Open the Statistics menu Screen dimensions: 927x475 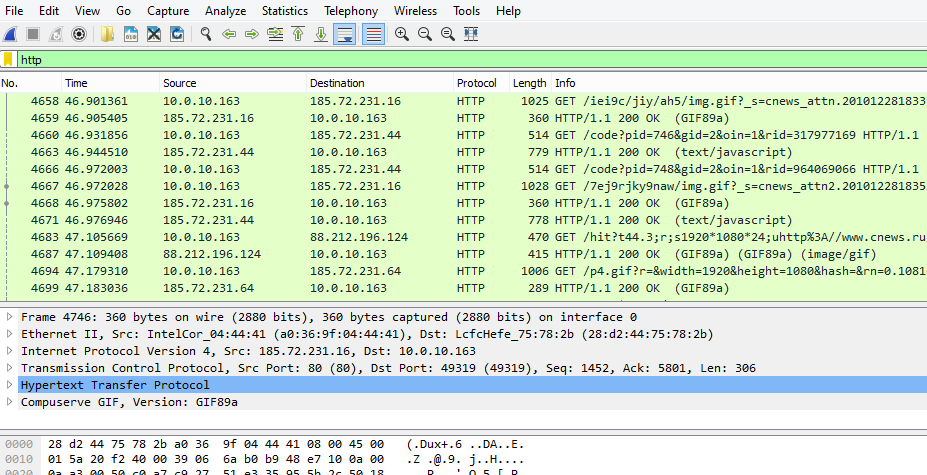[x=285, y=11]
